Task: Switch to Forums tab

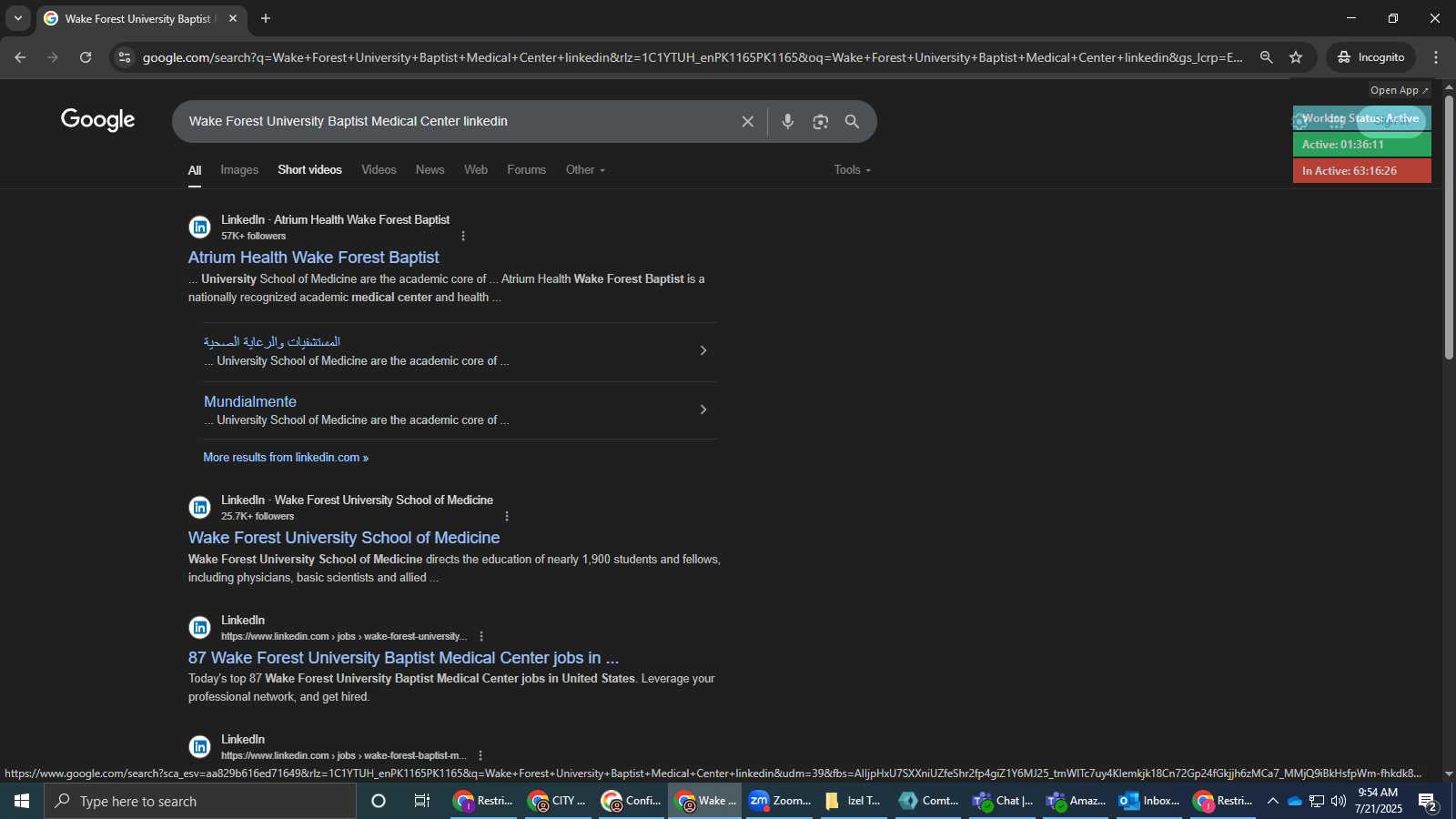Action: pos(526,170)
